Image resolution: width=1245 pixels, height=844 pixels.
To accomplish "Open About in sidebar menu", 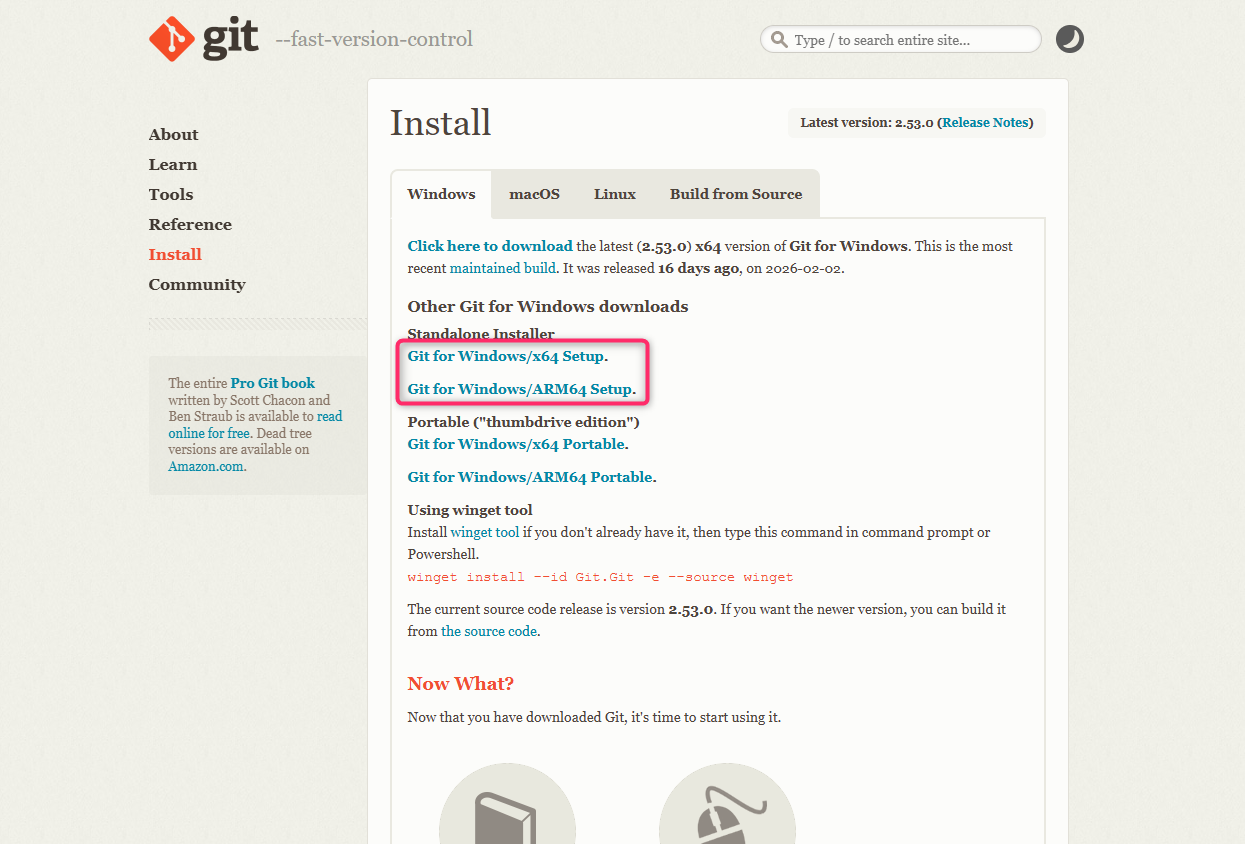I will tap(173, 135).
